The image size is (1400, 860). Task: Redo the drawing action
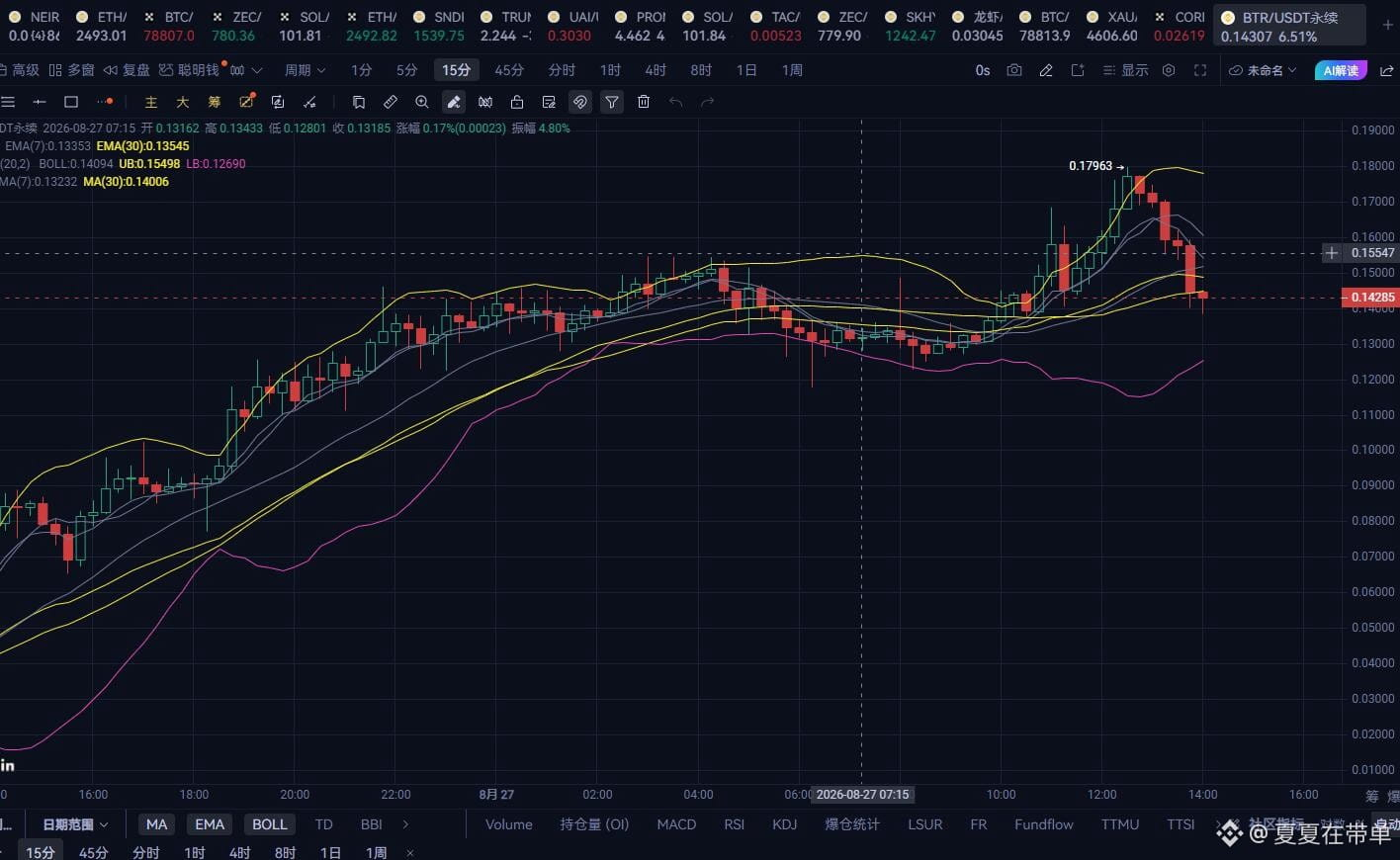tap(707, 102)
